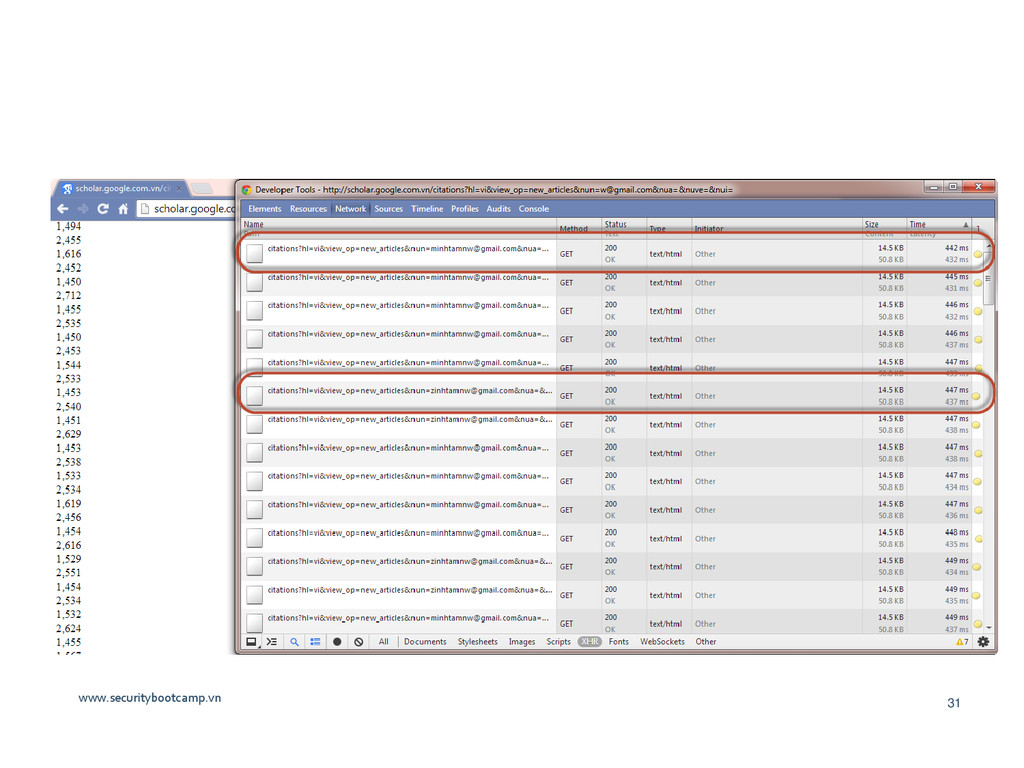Select the scholar.google.com.vn browser tab
Viewport: 1024px width, 768px height.
[x=121, y=189]
